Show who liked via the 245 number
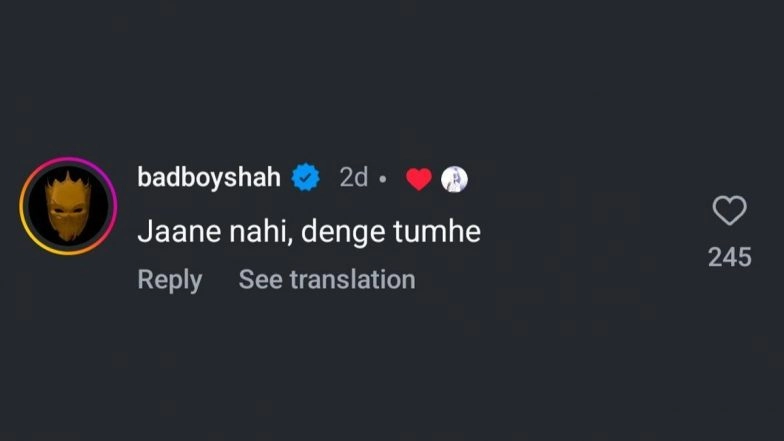Image resolution: width=784 pixels, height=441 pixels. click(x=729, y=258)
